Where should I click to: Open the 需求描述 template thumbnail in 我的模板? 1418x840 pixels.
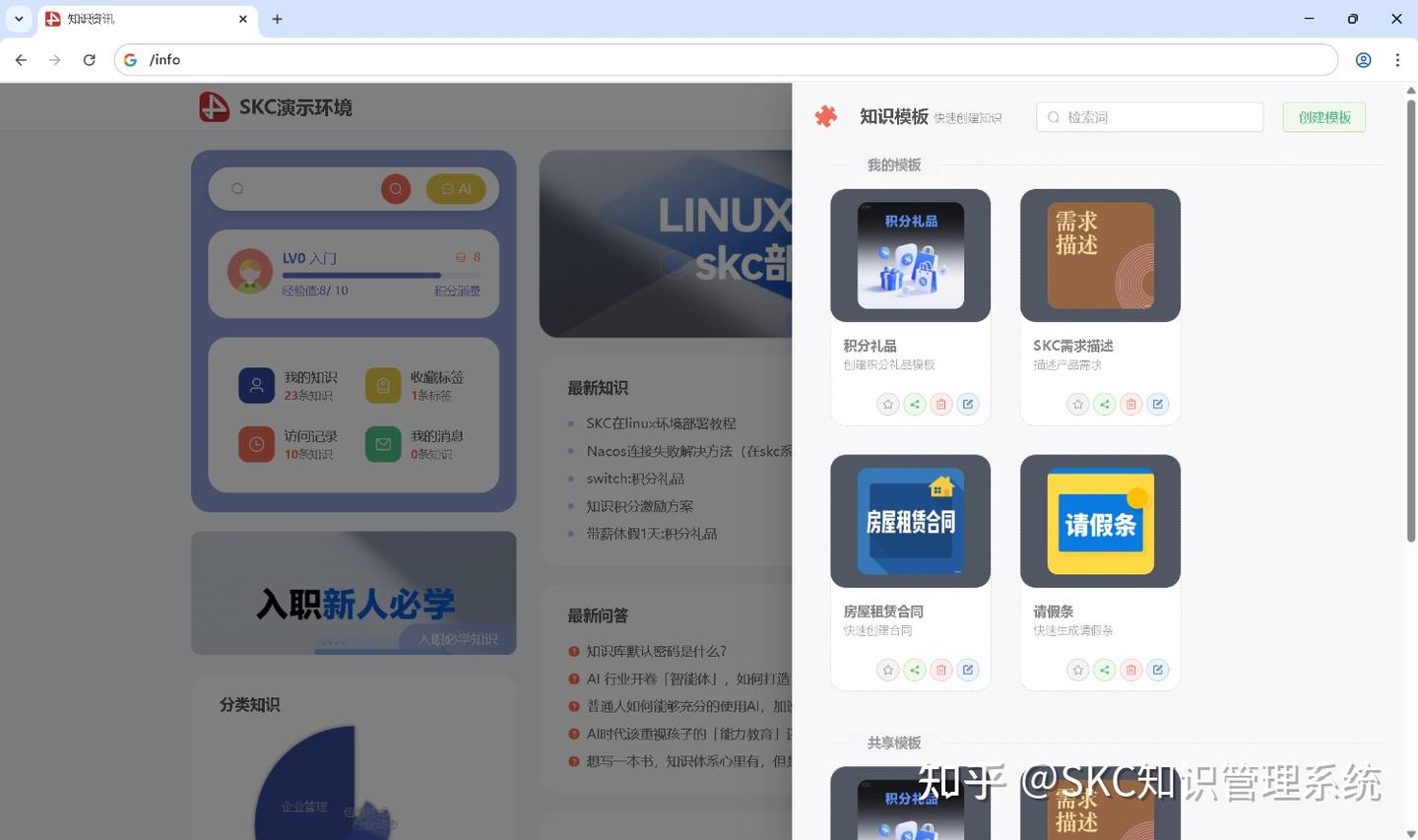pyautogui.click(x=1101, y=255)
